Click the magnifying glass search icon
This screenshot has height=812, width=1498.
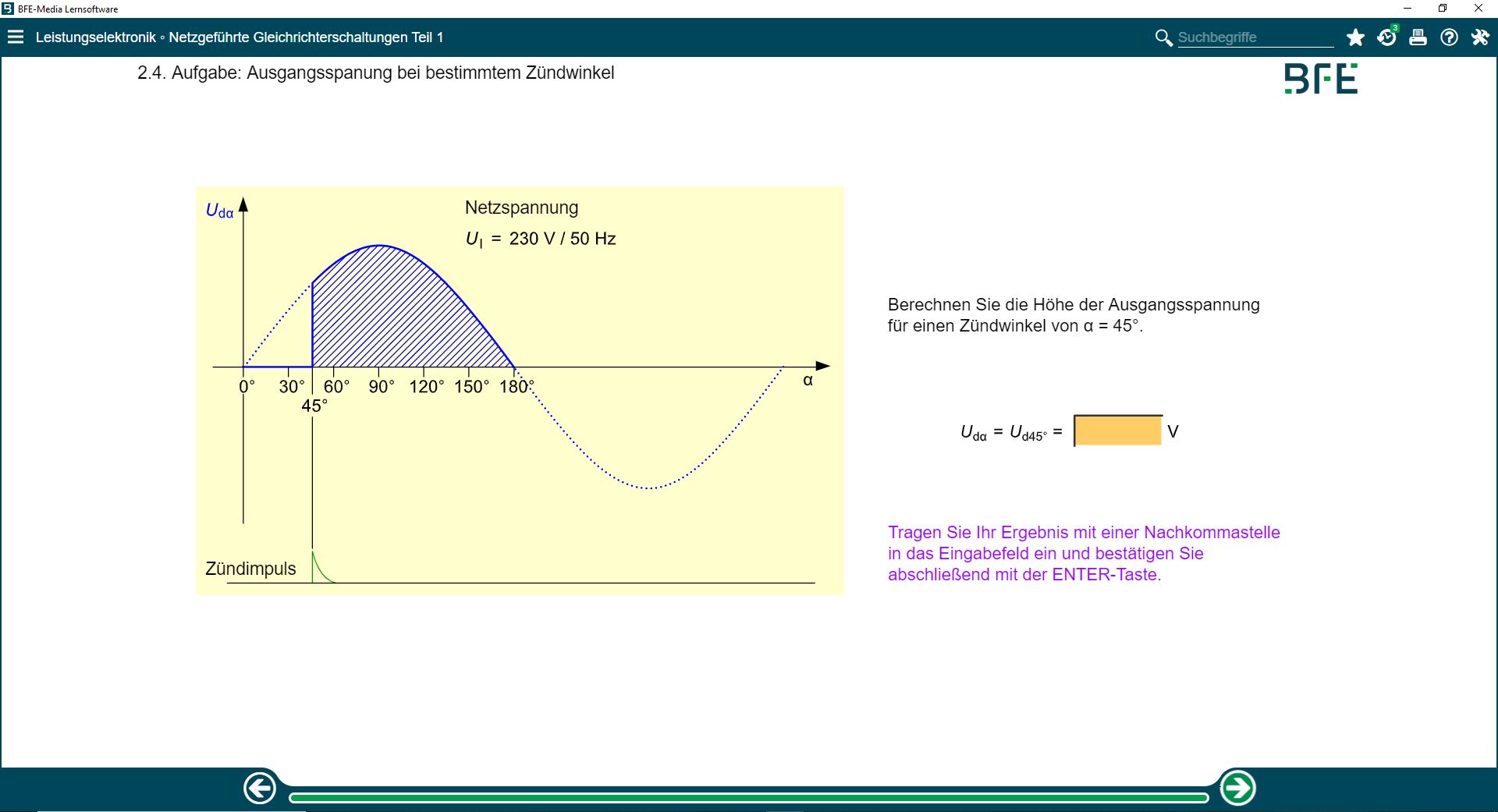point(1163,37)
